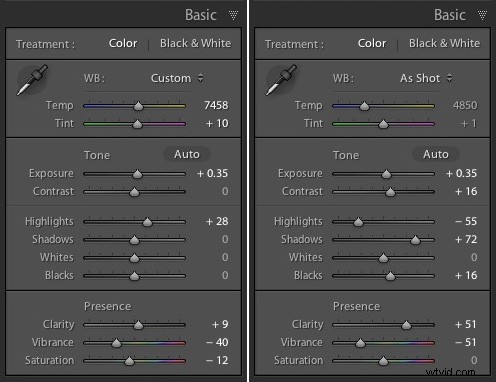496x382 pixels.
Task: Click the Presence label in left panel
Action: pos(107,306)
